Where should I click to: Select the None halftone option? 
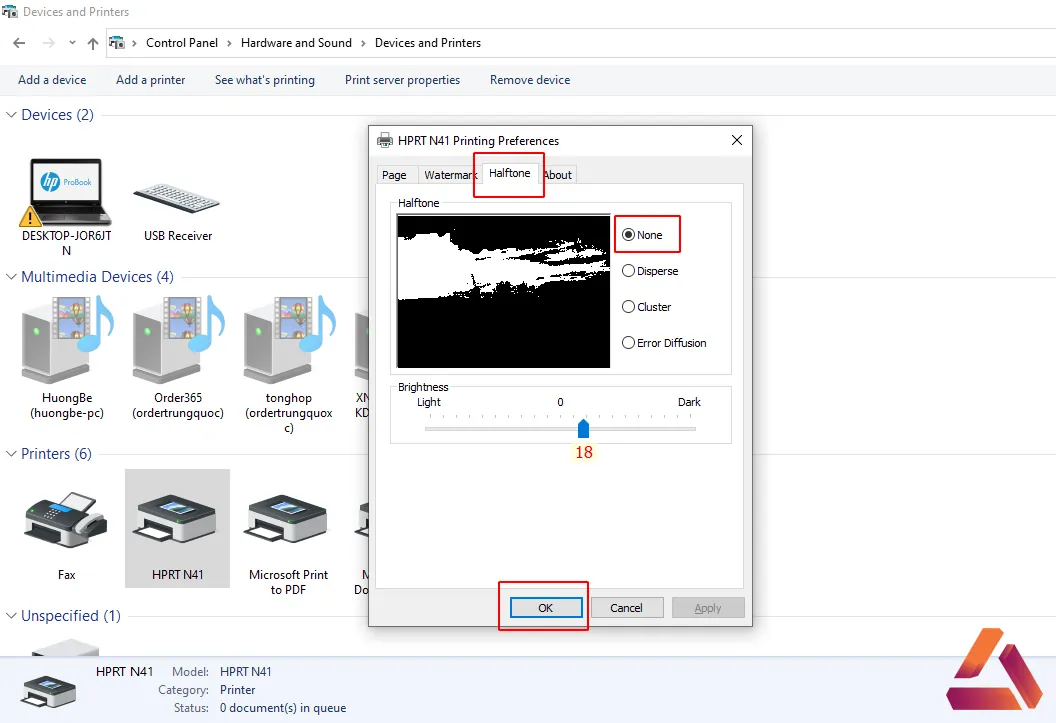pos(642,235)
